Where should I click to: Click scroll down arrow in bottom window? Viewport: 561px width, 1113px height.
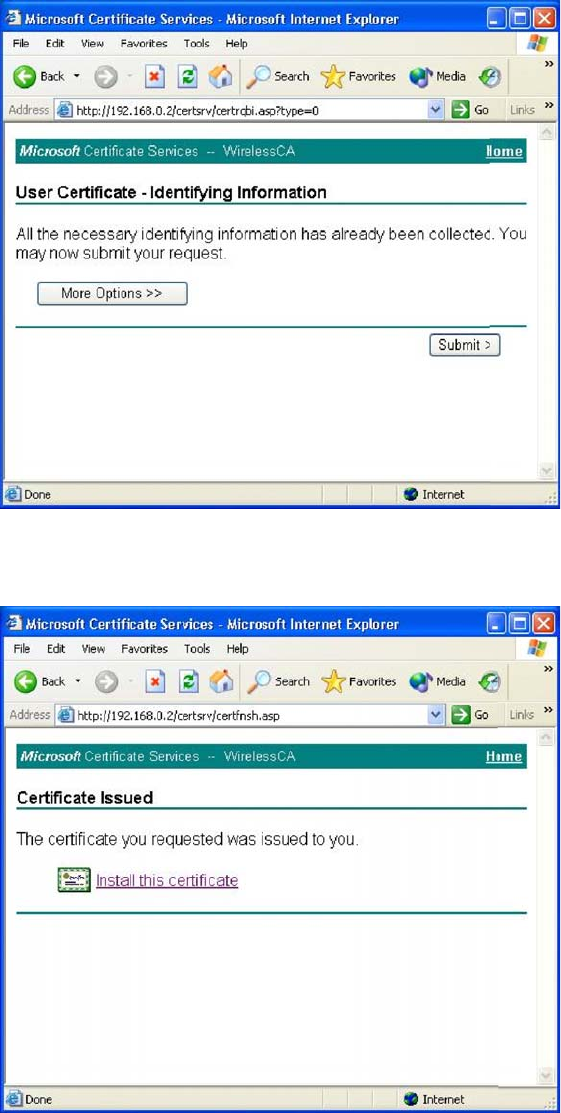tap(546, 1075)
